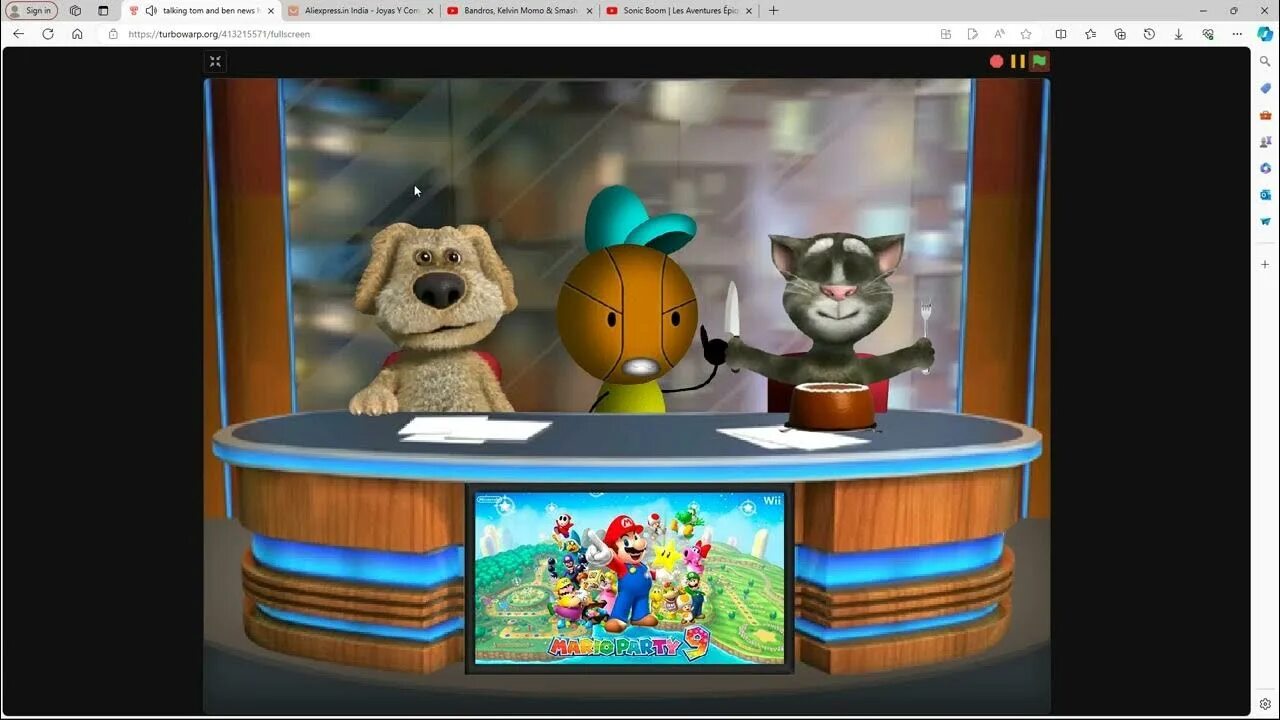Image resolution: width=1280 pixels, height=720 pixels.
Task: Add new app to sidebar
Action: [1265, 265]
